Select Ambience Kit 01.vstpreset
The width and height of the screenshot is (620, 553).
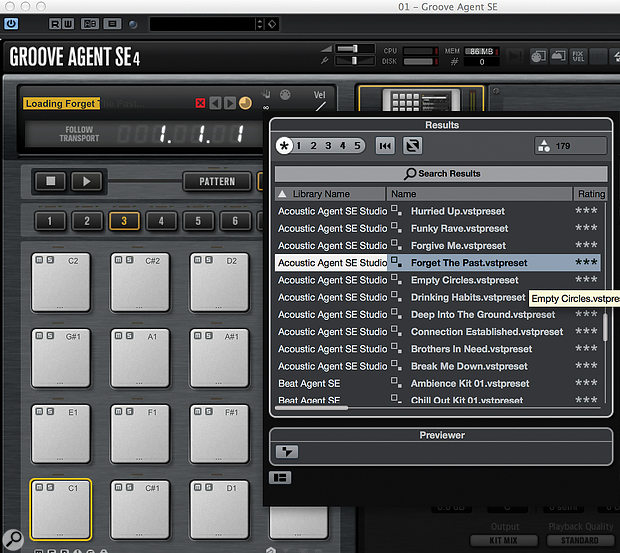coord(470,383)
